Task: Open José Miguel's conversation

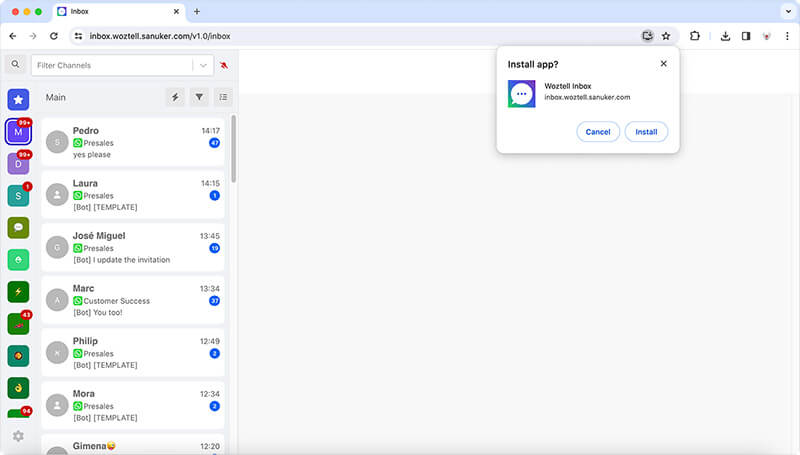Action: pyautogui.click(x=133, y=247)
